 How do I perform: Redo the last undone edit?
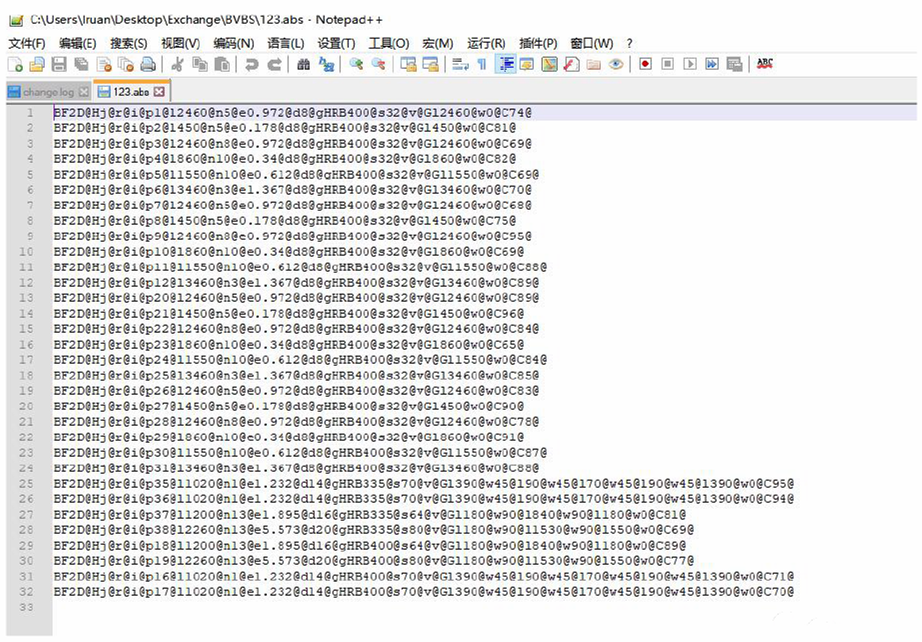(x=274, y=64)
